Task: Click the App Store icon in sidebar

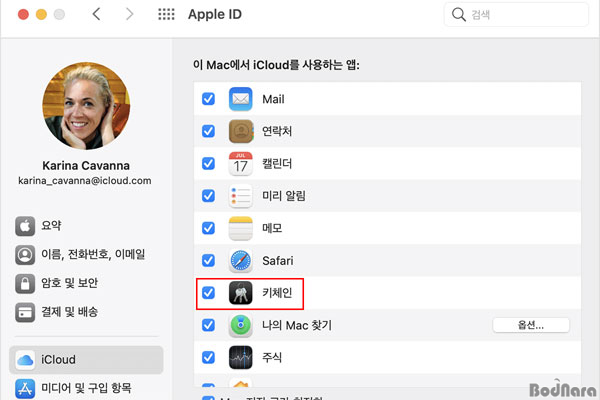Action: click(25, 389)
